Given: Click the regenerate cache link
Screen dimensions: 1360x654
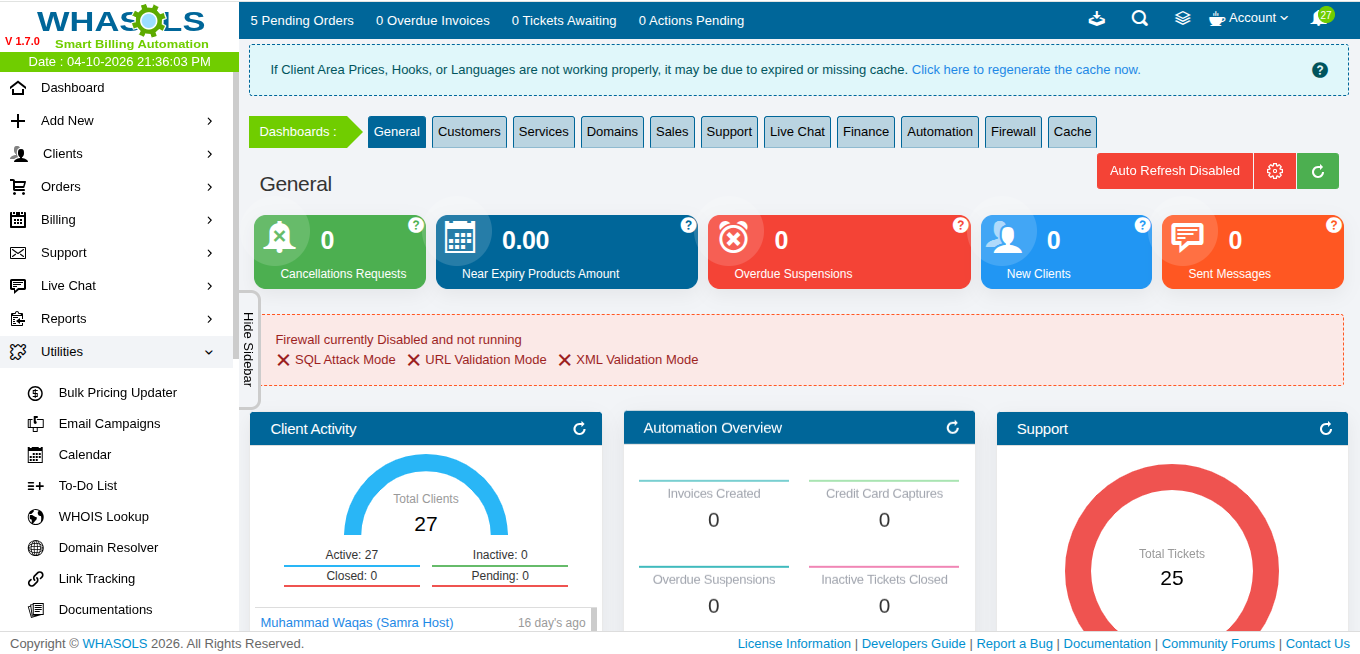Looking at the screenshot, I should pos(1025,70).
